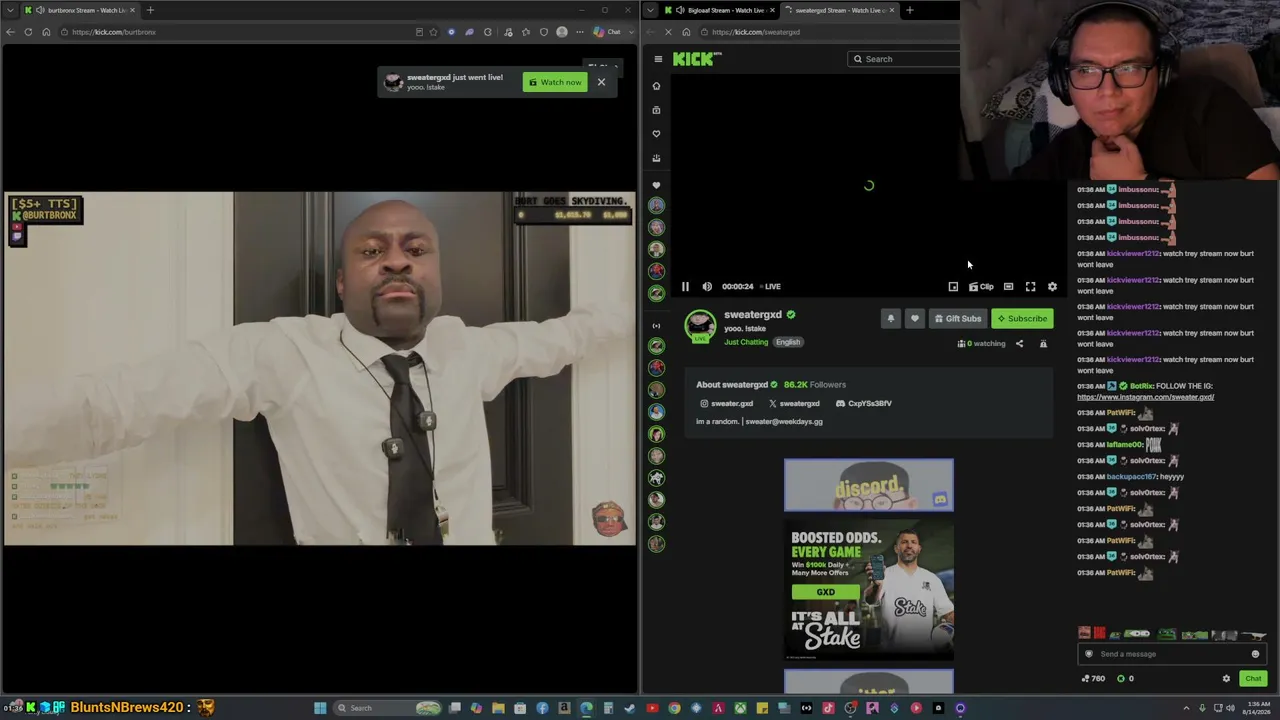The height and width of the screenshot is (720, 1280).
Task: Open sweatergxd profile avatar
Action: tap(700, 325)
